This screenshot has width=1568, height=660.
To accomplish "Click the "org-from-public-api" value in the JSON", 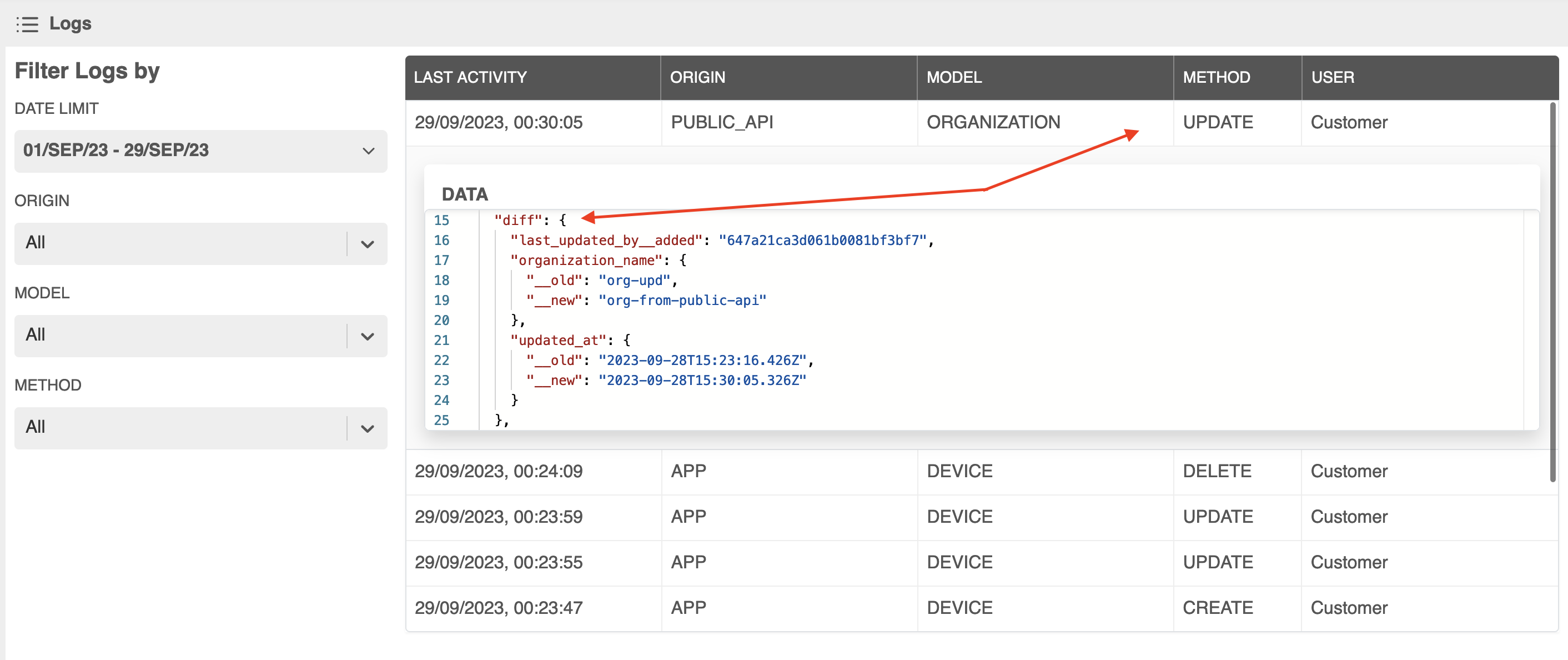I will tap(682, 301).
